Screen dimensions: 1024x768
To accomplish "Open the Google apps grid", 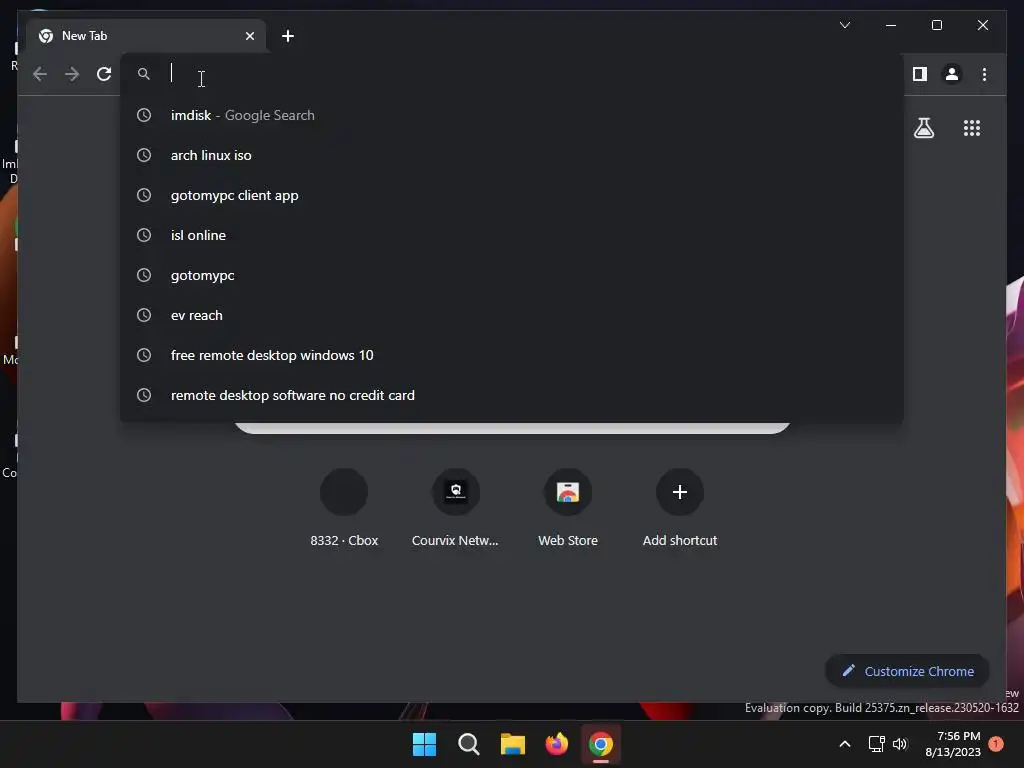I will point(972,128).
